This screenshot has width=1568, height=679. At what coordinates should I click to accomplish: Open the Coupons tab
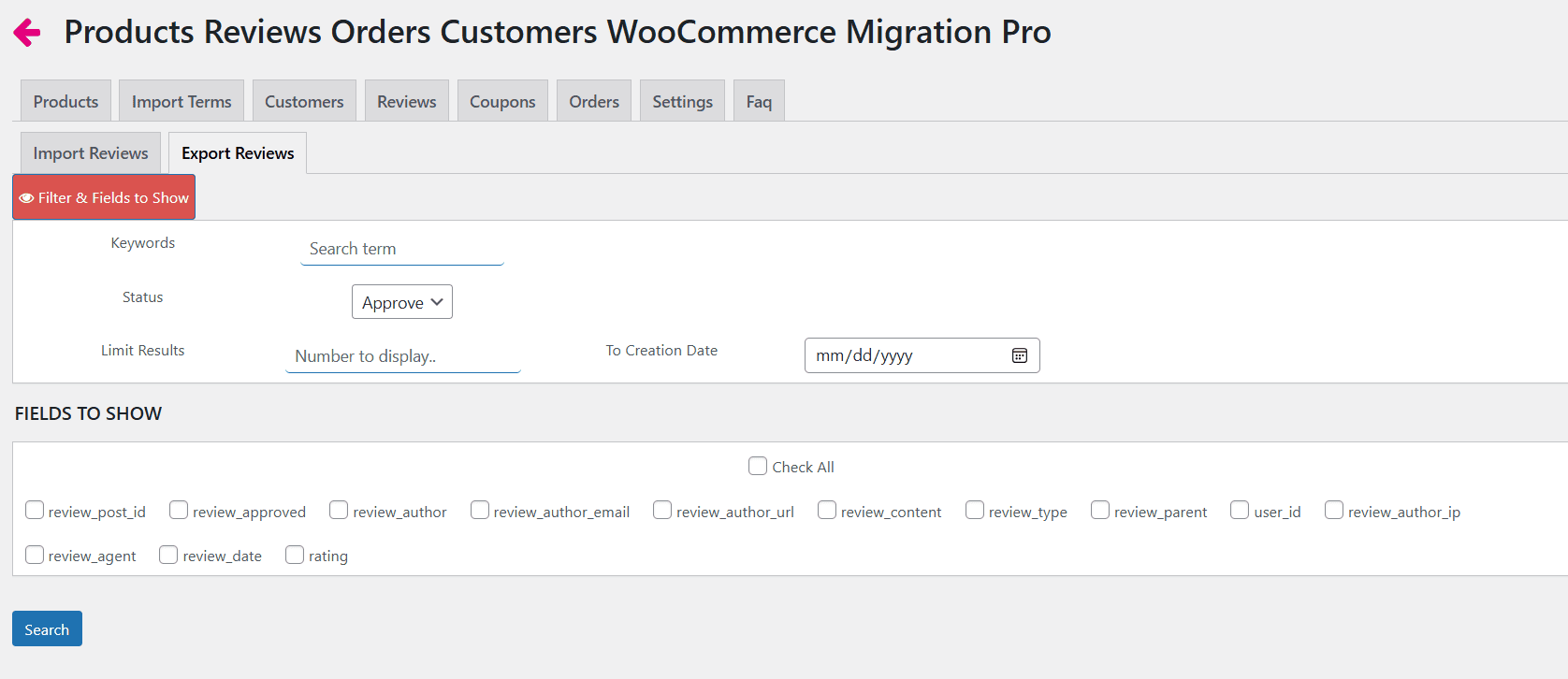(x=502, y=101)
